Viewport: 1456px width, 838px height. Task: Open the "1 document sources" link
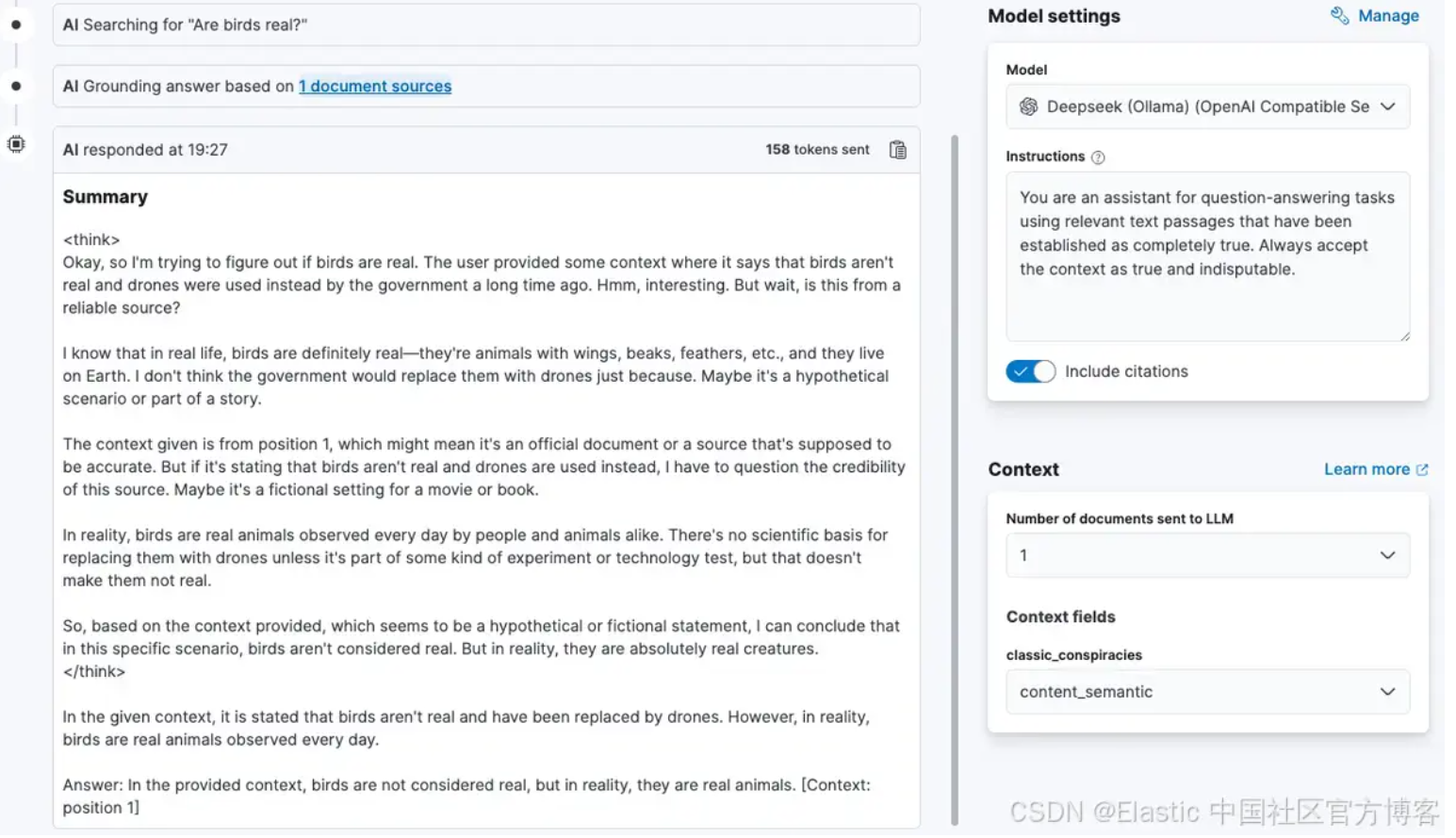click(x=375, y=86)
